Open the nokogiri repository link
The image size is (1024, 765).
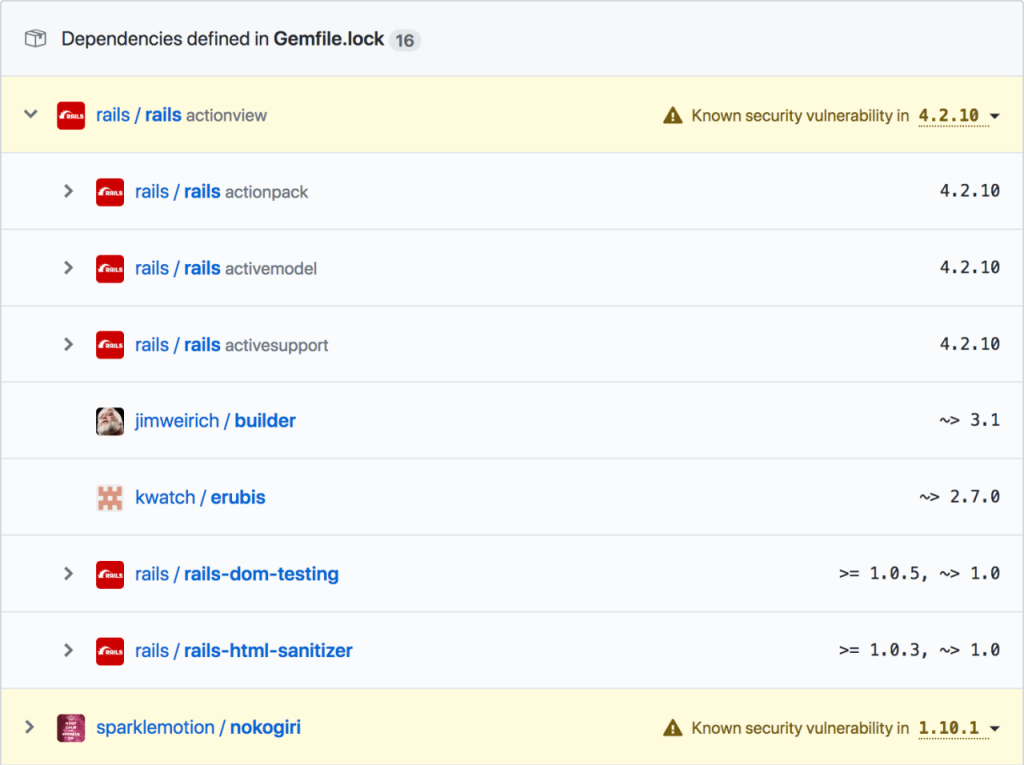point(265,727)
